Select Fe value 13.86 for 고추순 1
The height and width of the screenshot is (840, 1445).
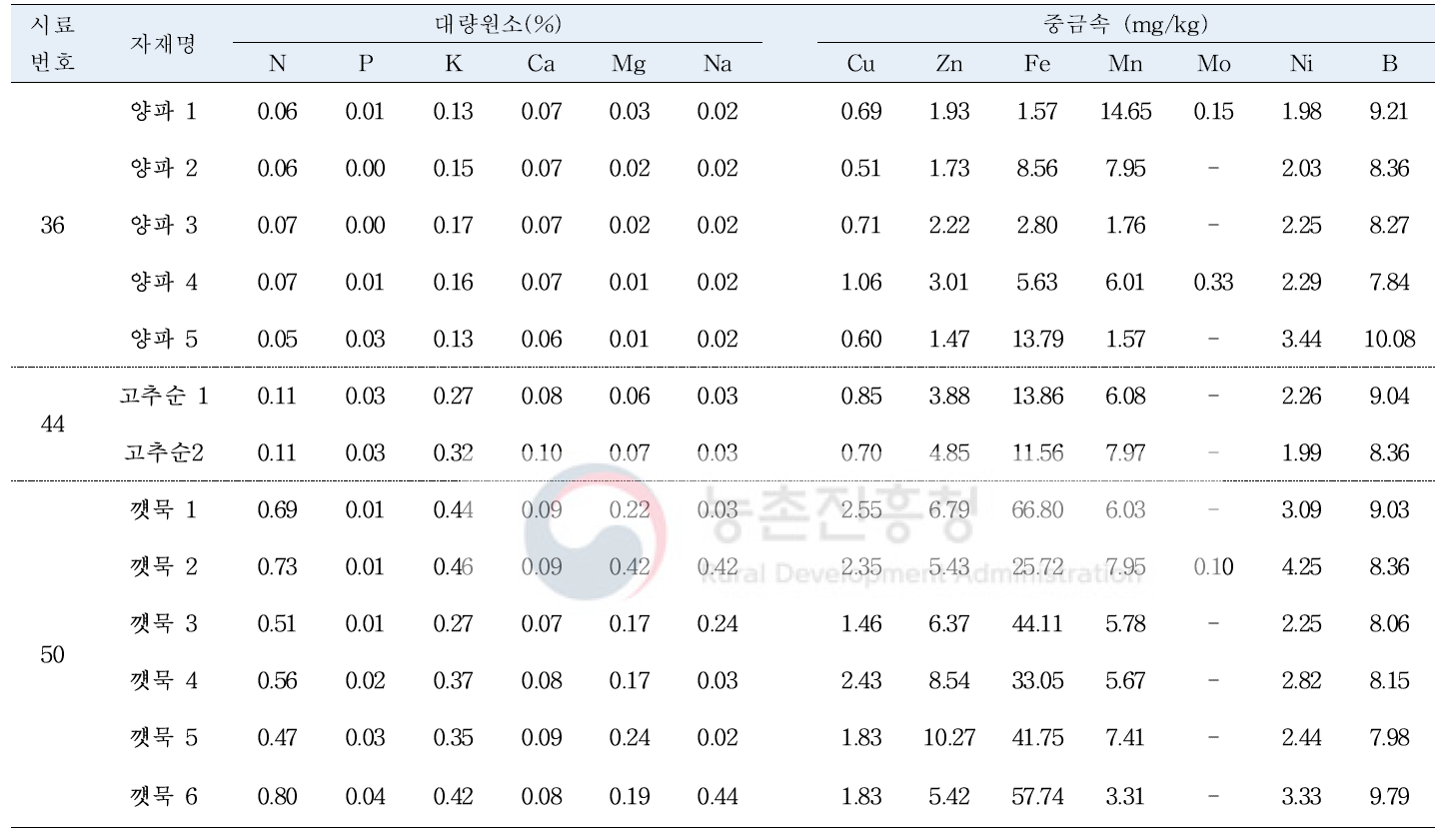(x=1037, y=397)
